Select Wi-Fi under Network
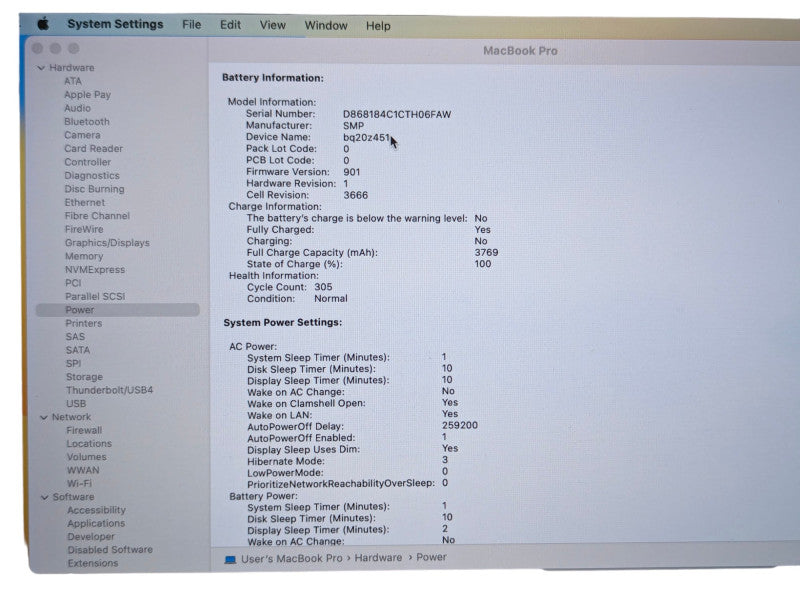The height and width of the screenshot is (602, 800). [x=79, y=483]
